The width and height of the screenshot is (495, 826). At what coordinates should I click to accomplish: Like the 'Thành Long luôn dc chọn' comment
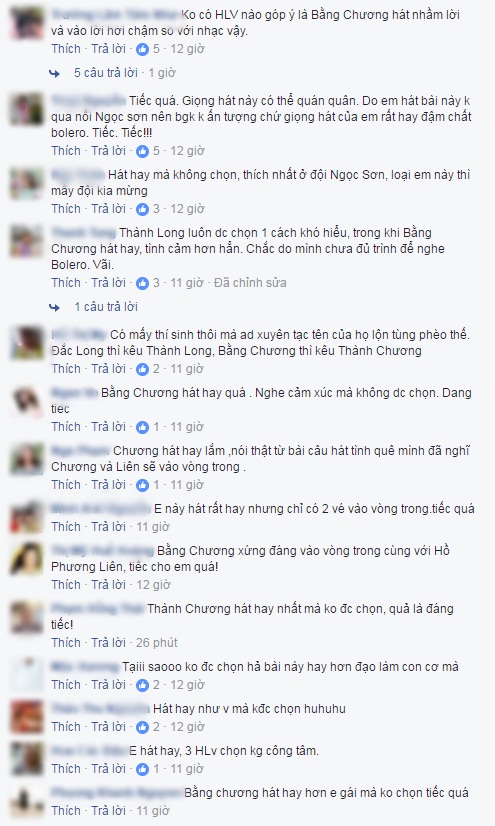(66, 282)
